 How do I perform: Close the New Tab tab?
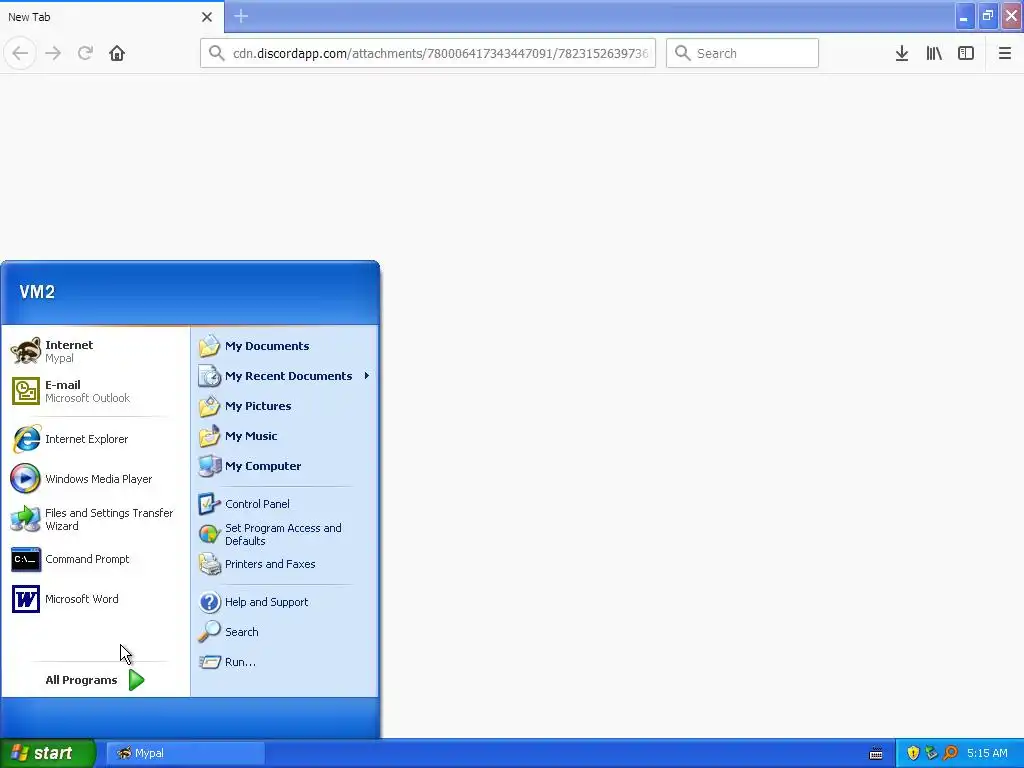(207, 17)
